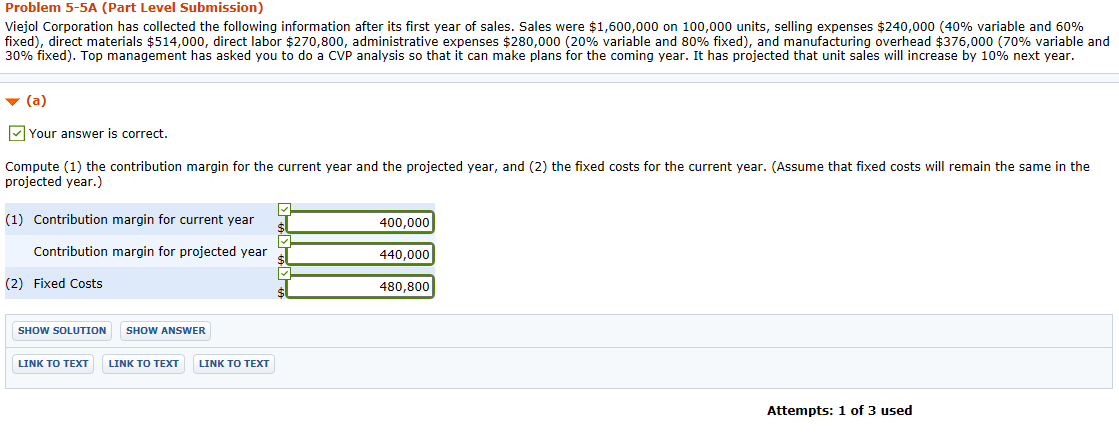1119x439 pixels.
Task: Click checkmark icon above Fixed Costs field
Action: [284, 273]
